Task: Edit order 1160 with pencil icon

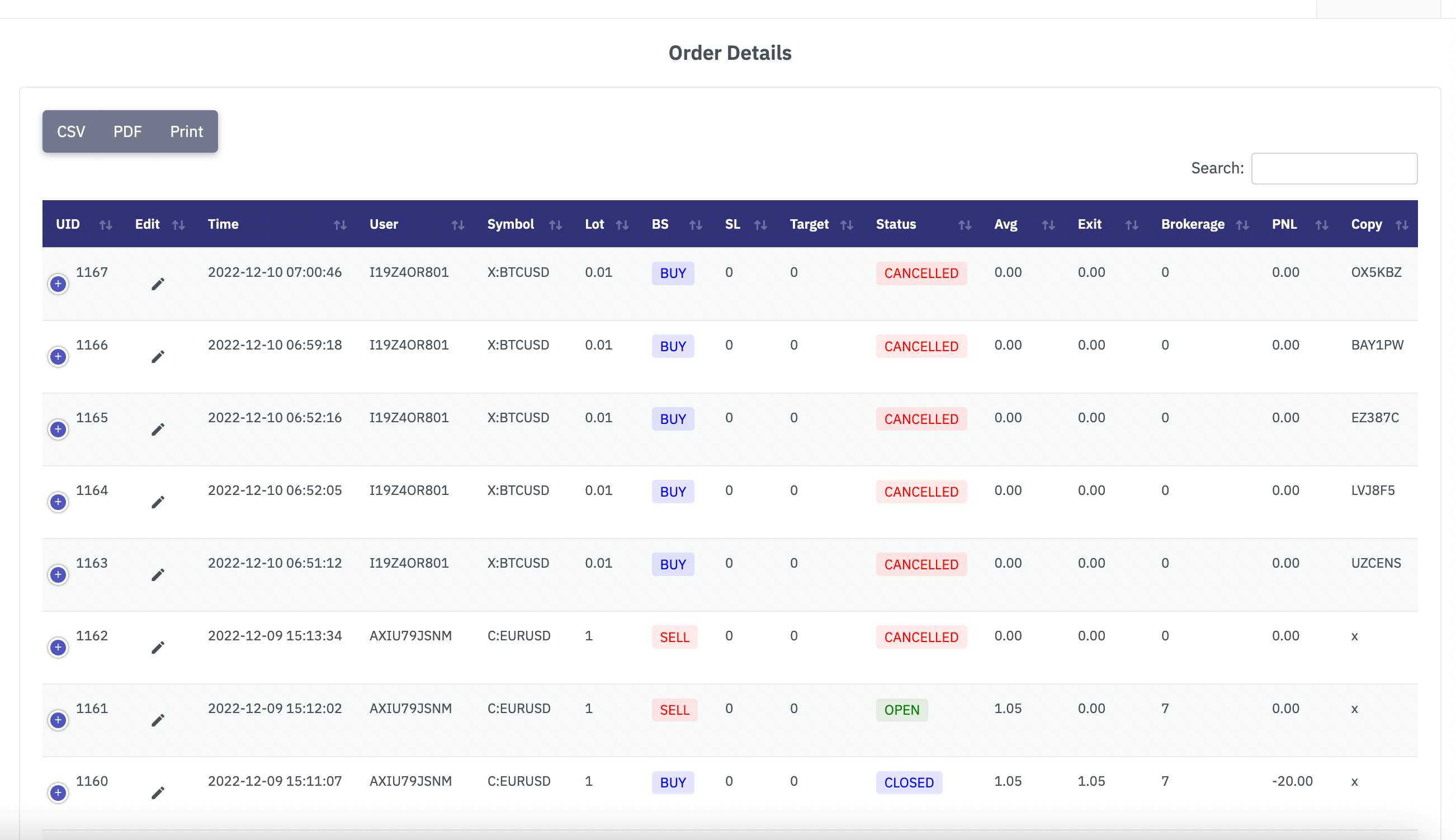Action: tap(158, 792)
